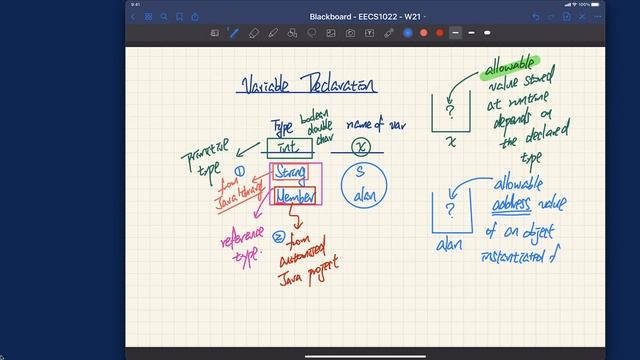Viewport: 640px width, 360px height.
Task: Select the Highlighter tool
Action: coord(273,33)
